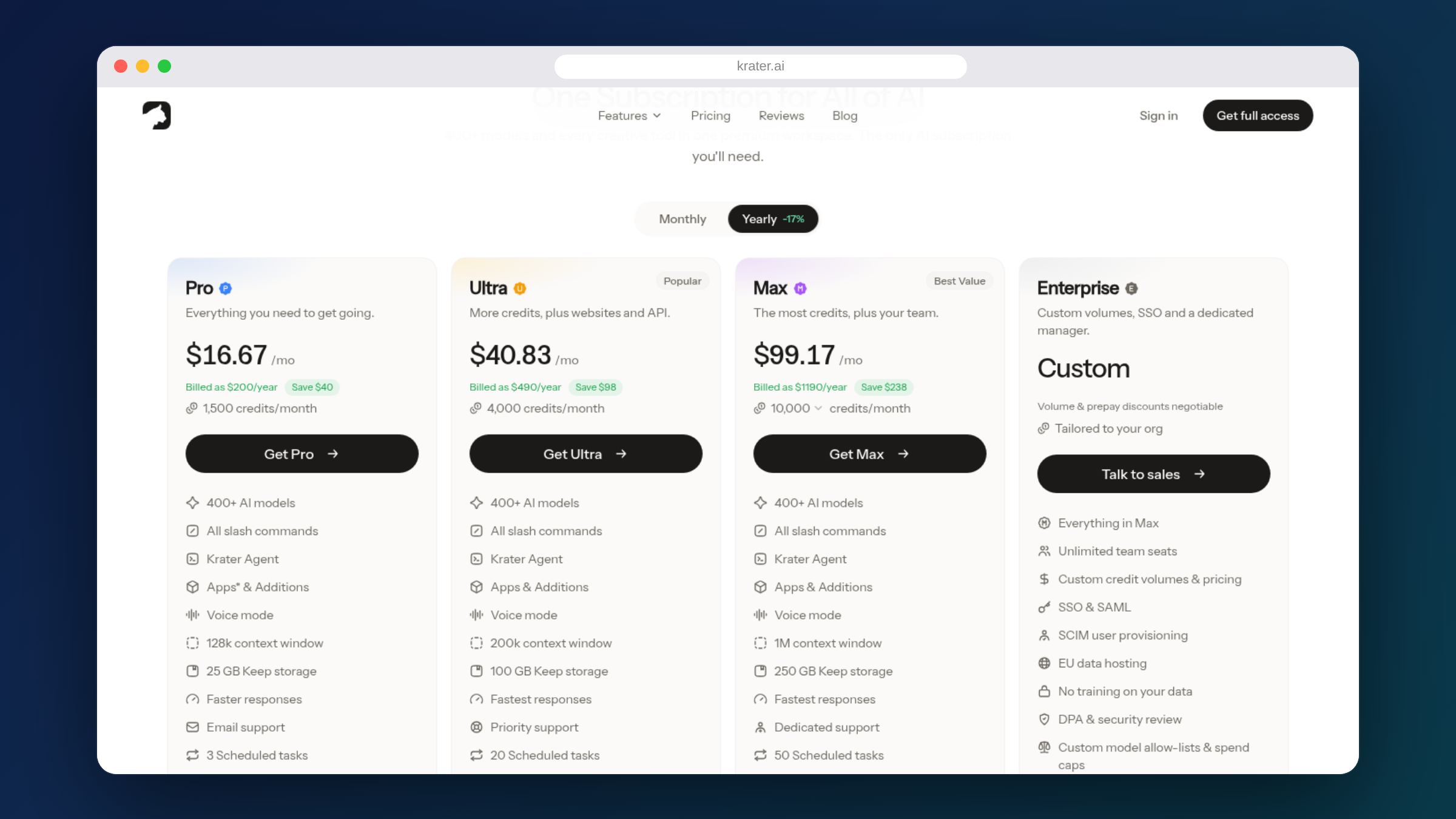Click 1M context window text
This screenshot has height=819, width=1456.
[827, 643]
